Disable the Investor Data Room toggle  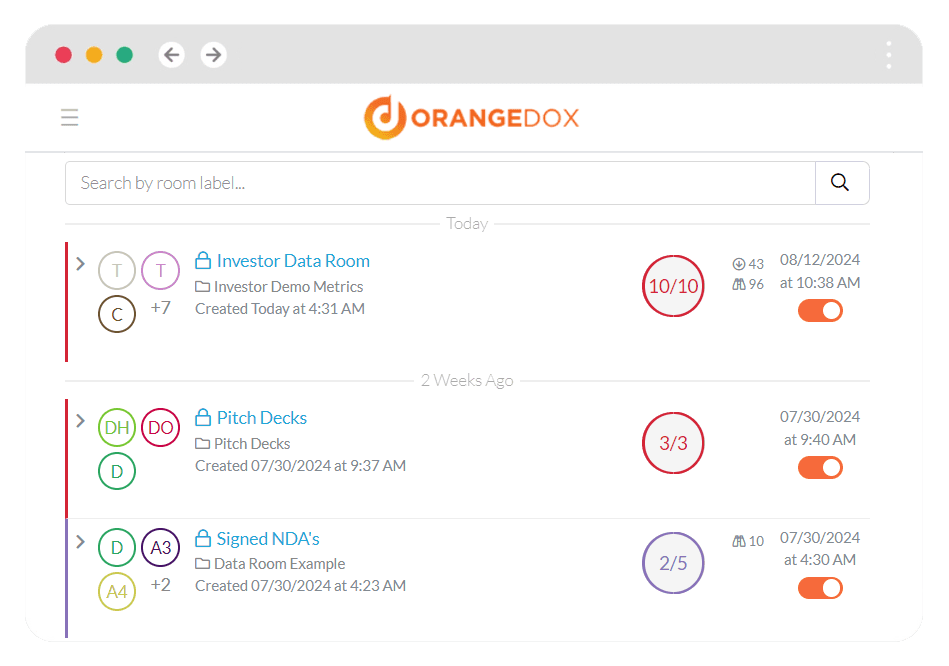tap(820, 311)
